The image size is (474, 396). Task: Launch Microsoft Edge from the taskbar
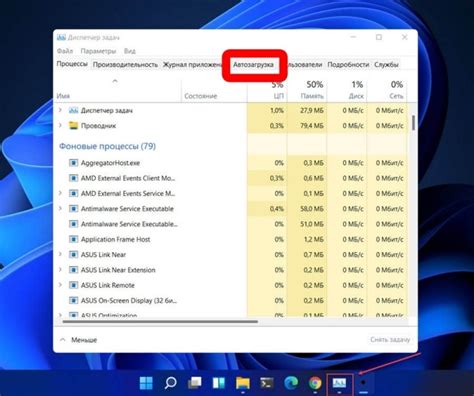pyautogui.click(x=291, y=383)
